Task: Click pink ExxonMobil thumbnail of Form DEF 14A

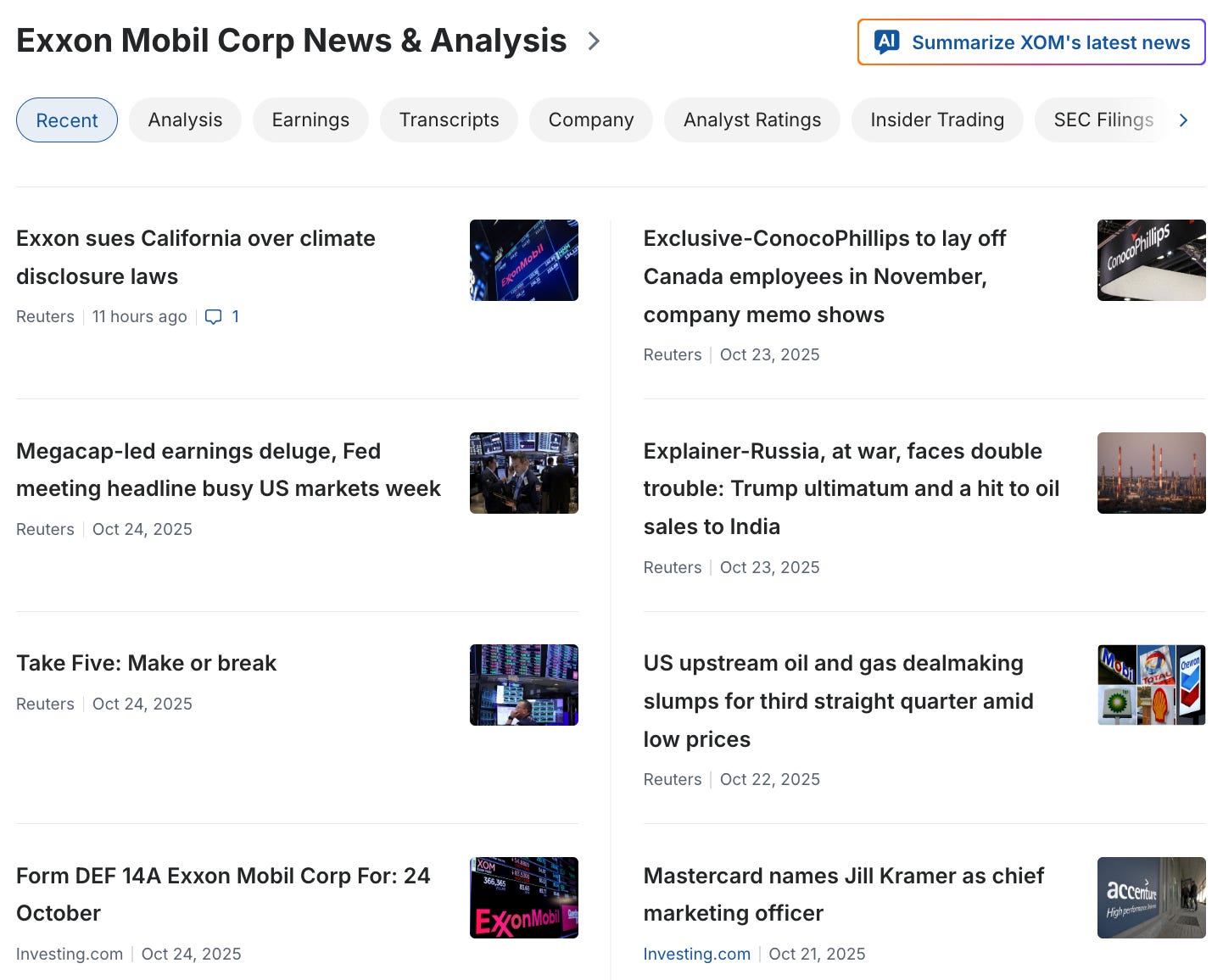Action: click(524, 898)
